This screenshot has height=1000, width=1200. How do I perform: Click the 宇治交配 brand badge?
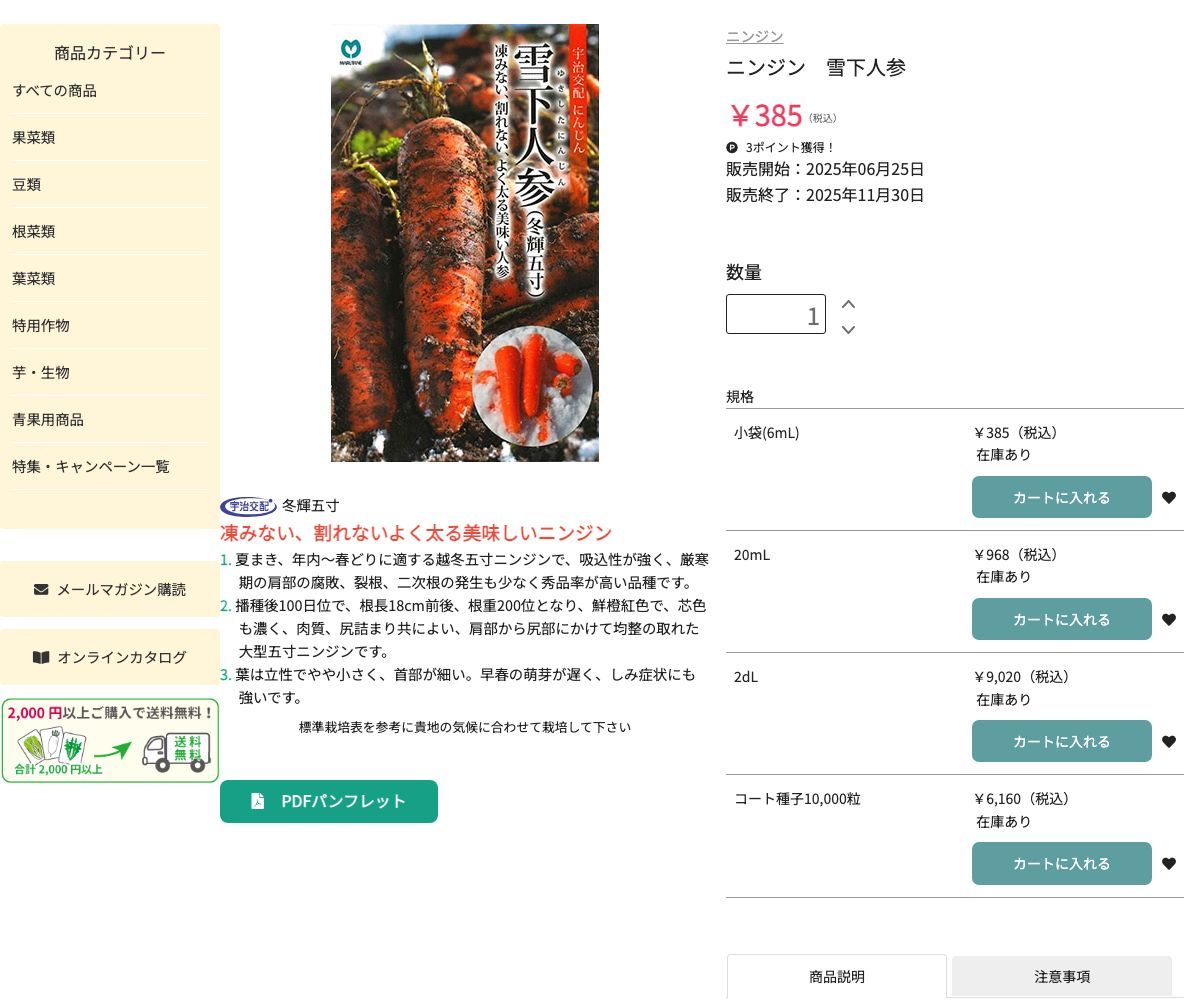[x=248, y=506]
